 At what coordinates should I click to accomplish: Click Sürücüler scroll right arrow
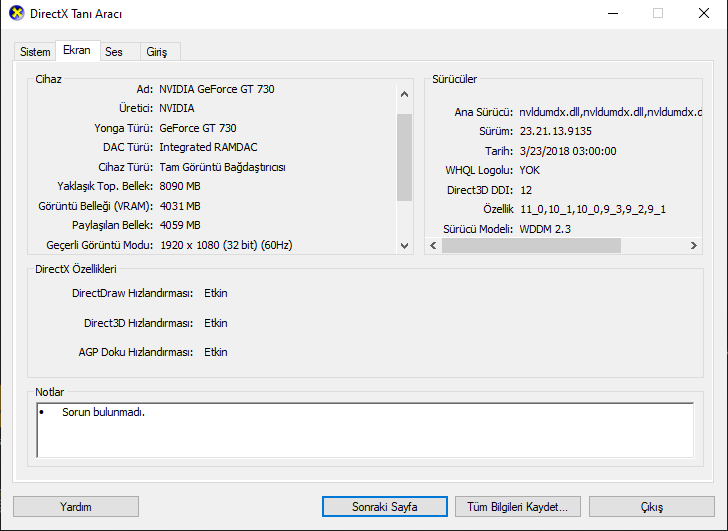click(x=694, y=246)
